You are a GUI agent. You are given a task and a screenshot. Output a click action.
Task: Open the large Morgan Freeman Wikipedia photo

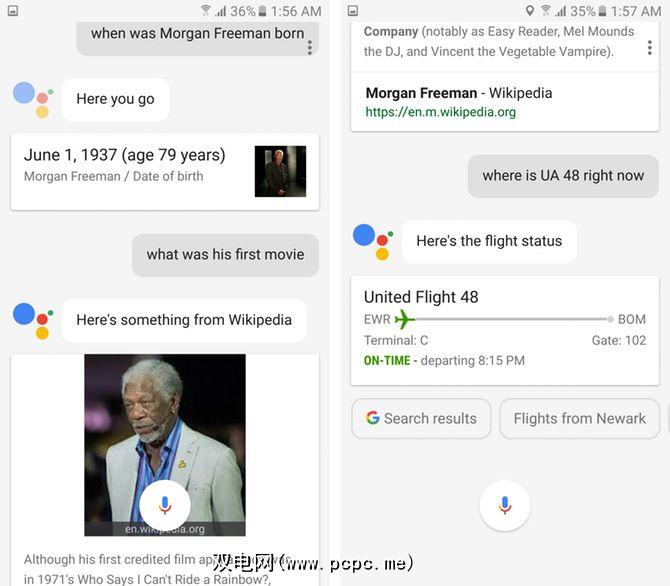click(165, 445)
